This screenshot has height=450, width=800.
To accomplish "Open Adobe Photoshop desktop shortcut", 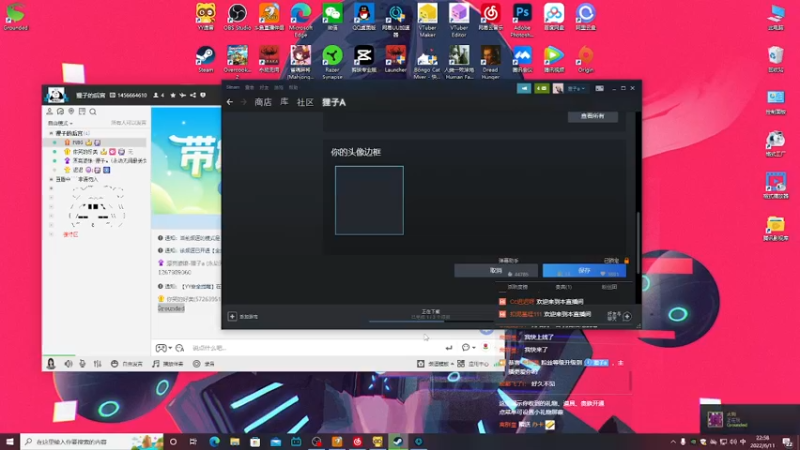I will coord(522,20).
